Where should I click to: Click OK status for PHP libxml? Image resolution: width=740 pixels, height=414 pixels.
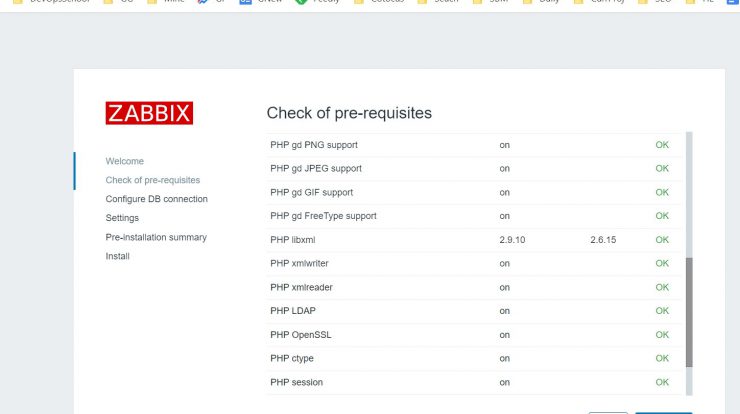662,240
